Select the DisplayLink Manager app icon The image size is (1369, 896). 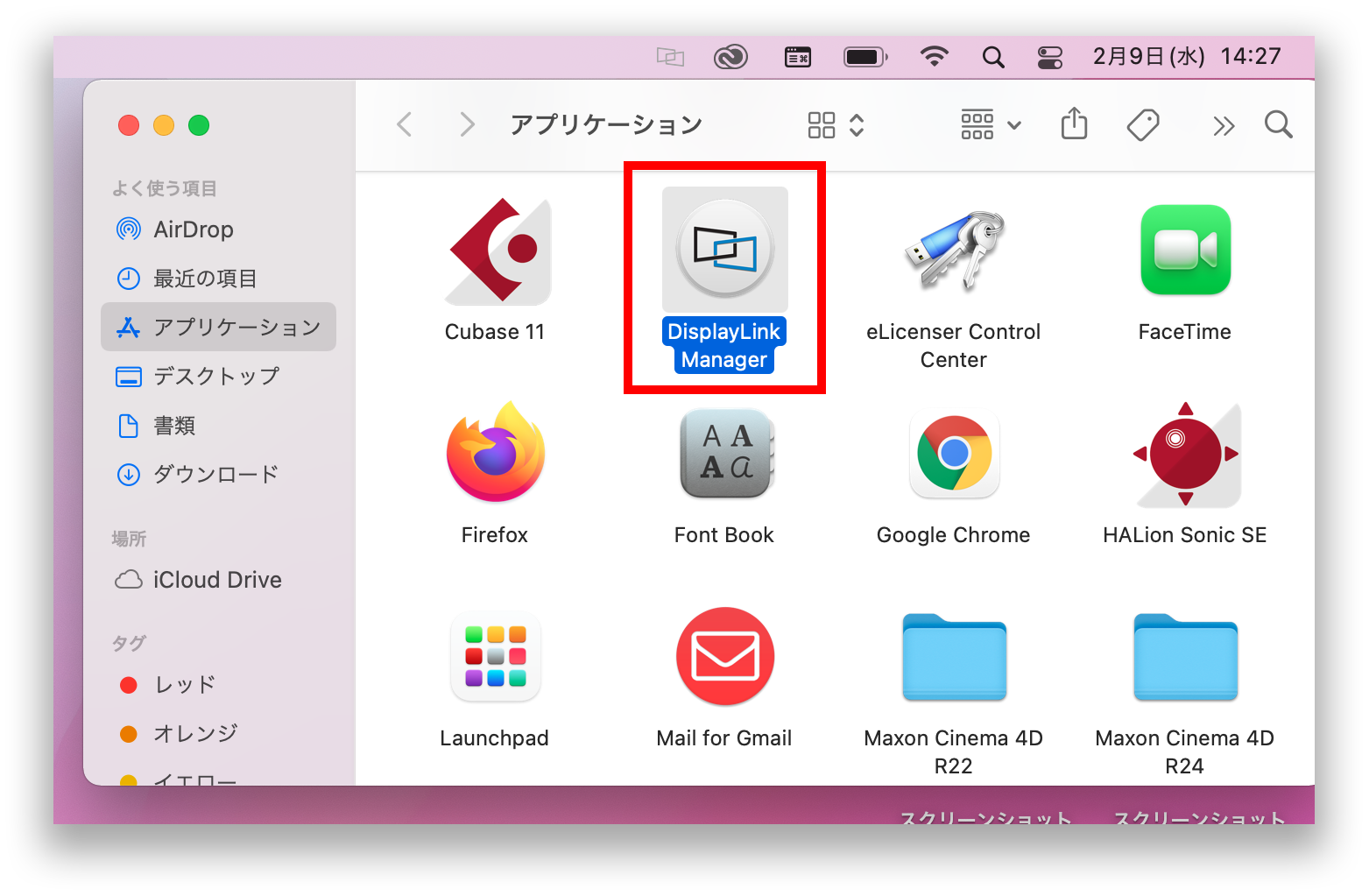725,249
